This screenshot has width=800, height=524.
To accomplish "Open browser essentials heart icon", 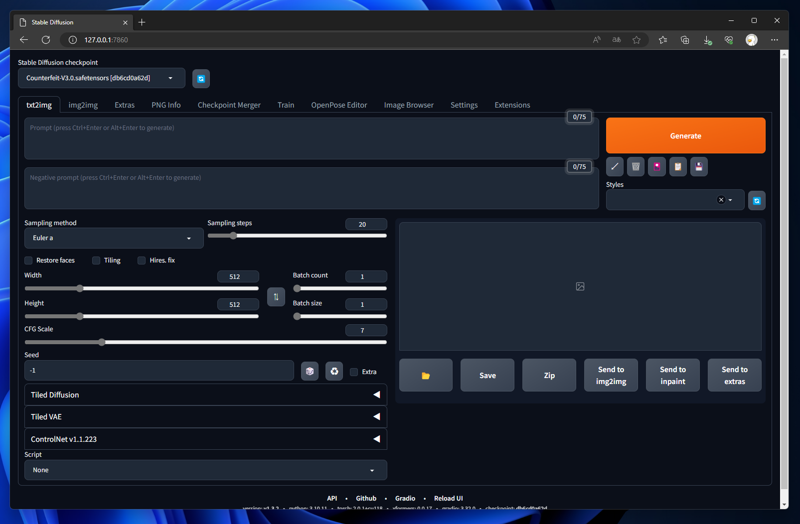I will pos(729,40).
